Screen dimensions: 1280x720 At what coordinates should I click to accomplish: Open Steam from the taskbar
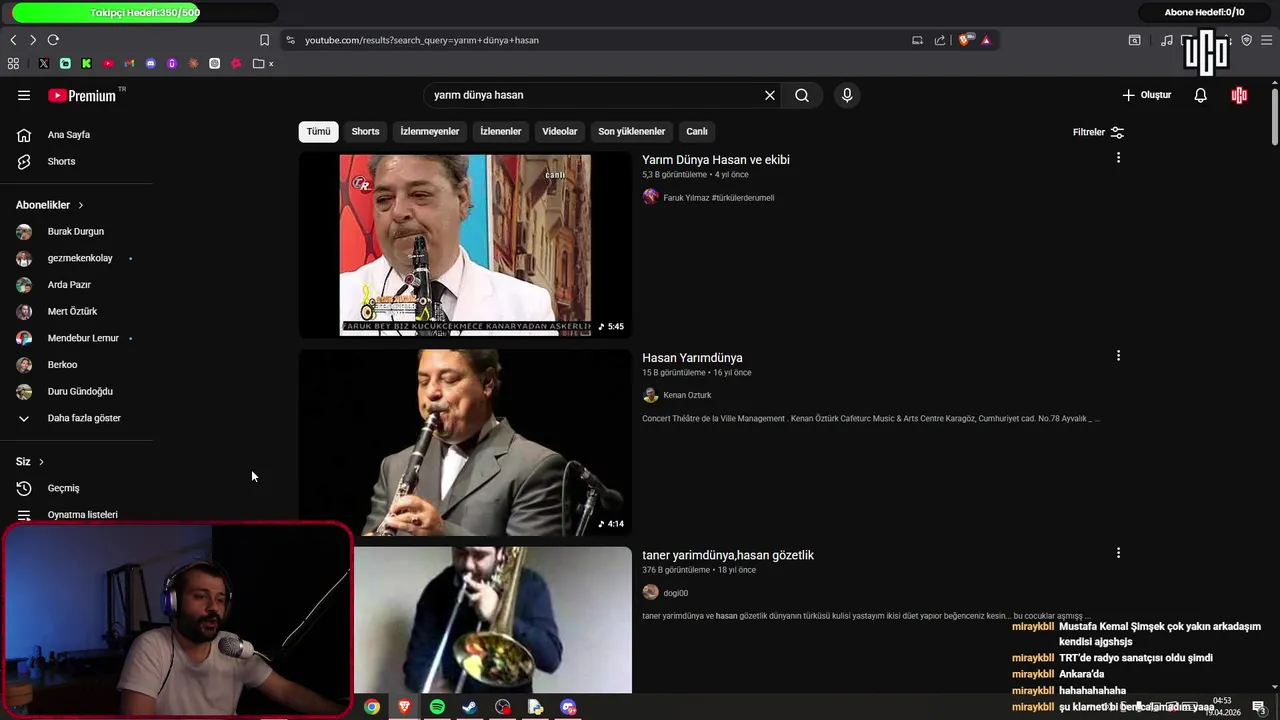click(x=469, y=707)
